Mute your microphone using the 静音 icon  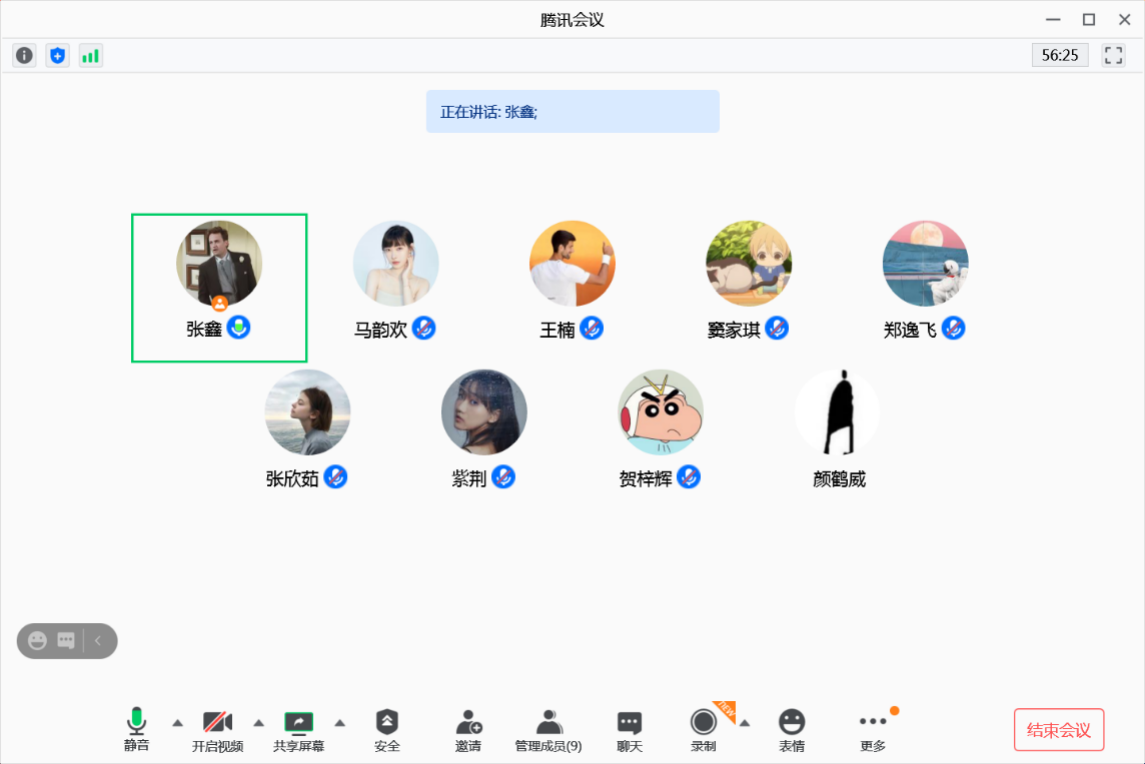[136, 722]
